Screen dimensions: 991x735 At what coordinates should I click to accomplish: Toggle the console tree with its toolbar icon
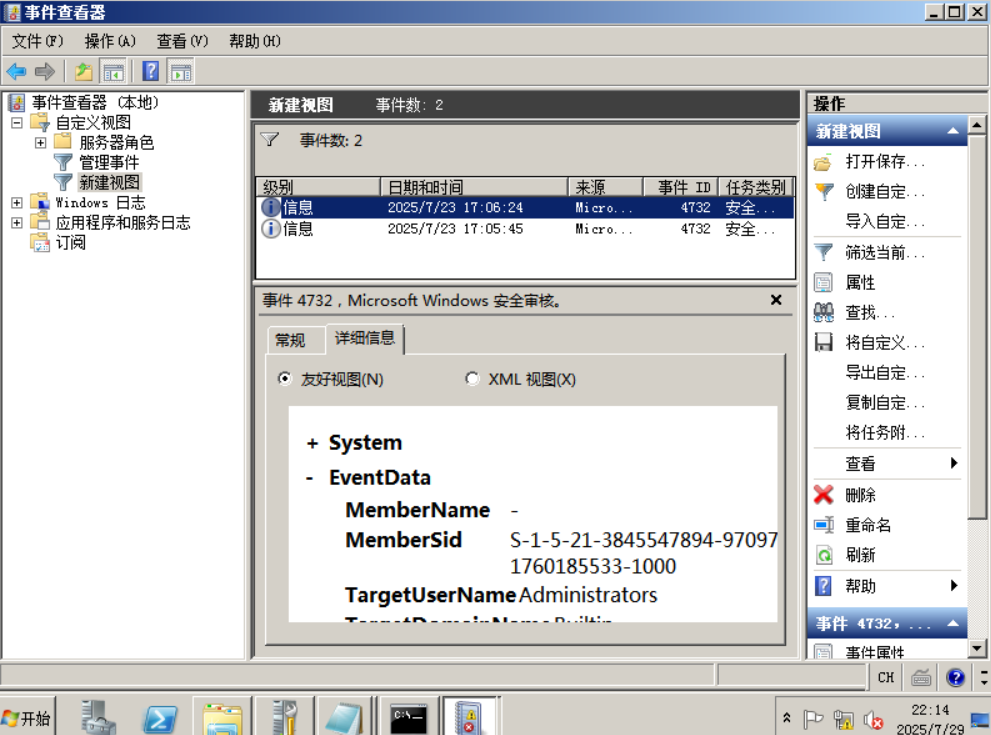tap(113, 71)
